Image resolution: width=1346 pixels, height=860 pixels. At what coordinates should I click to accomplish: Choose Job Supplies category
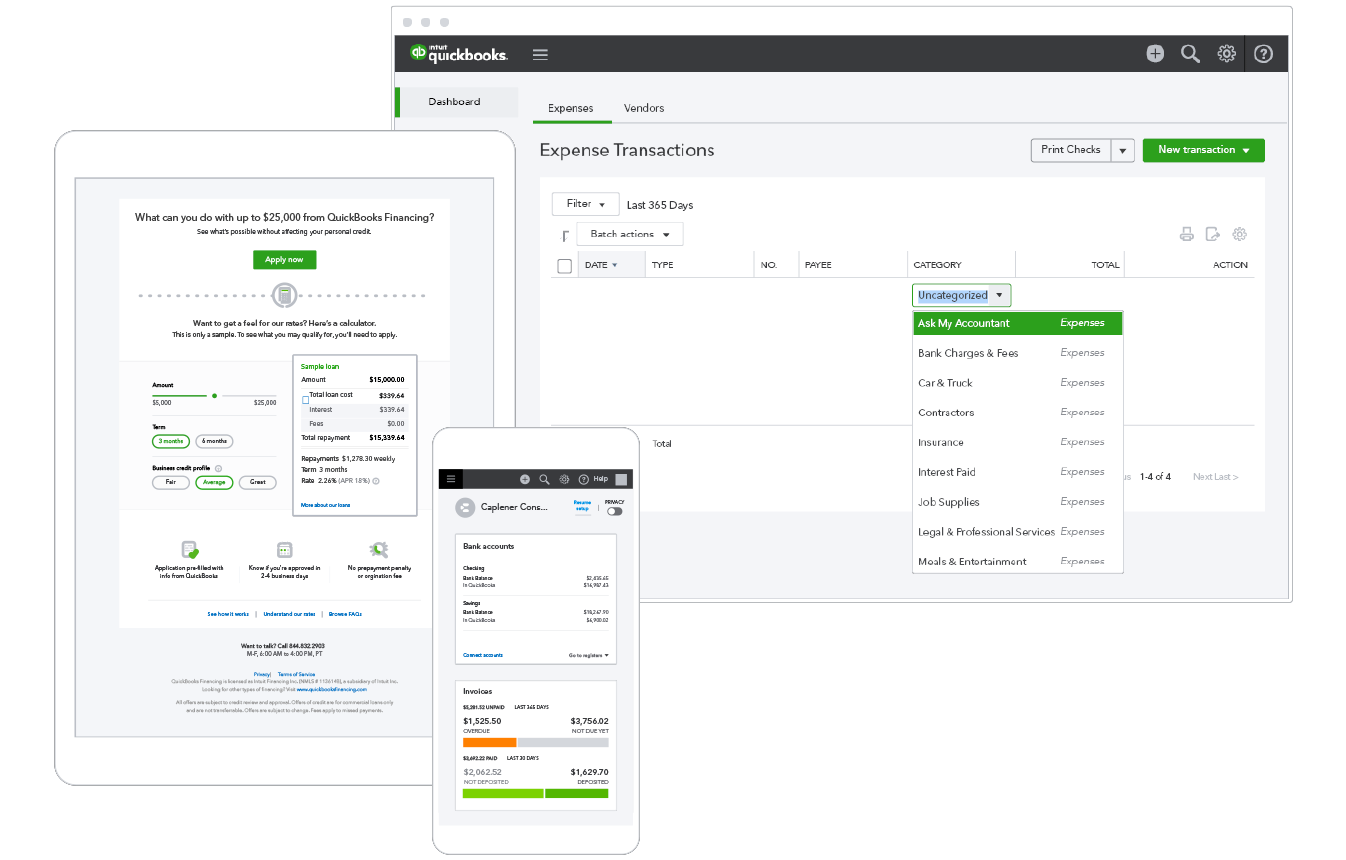tap(1018, 502)
